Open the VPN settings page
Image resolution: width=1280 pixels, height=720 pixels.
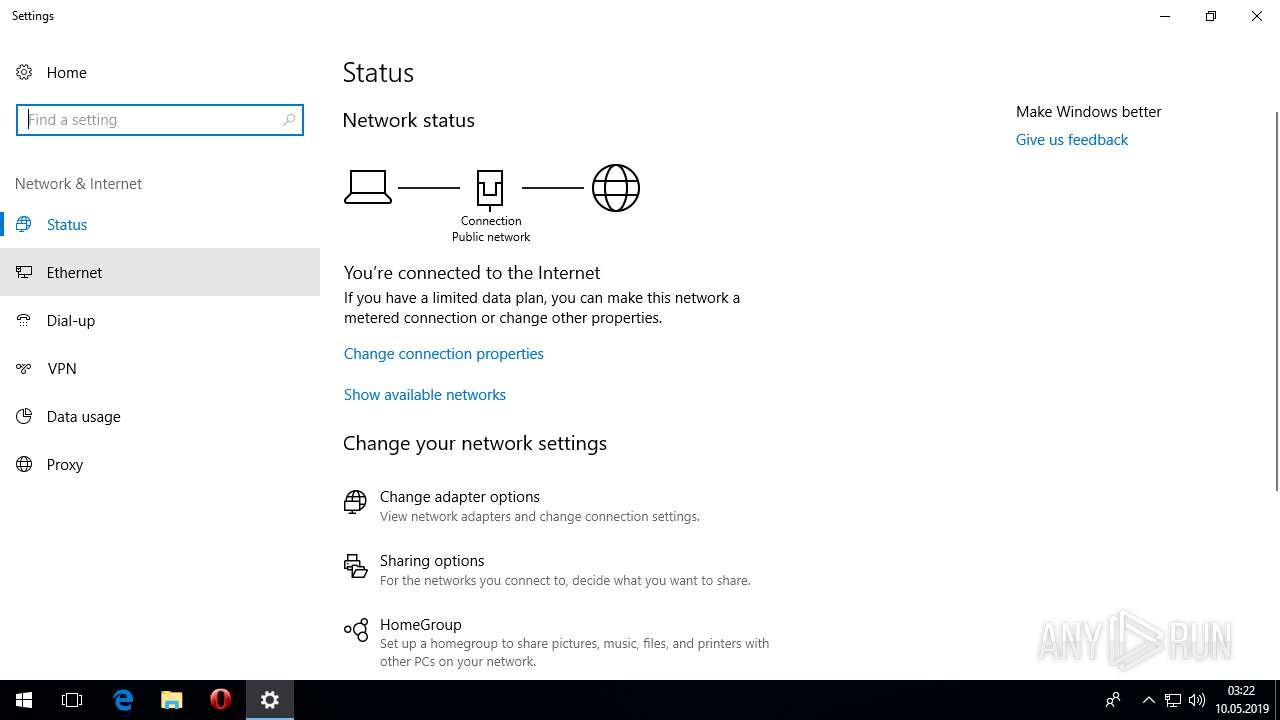click(160, 368)
